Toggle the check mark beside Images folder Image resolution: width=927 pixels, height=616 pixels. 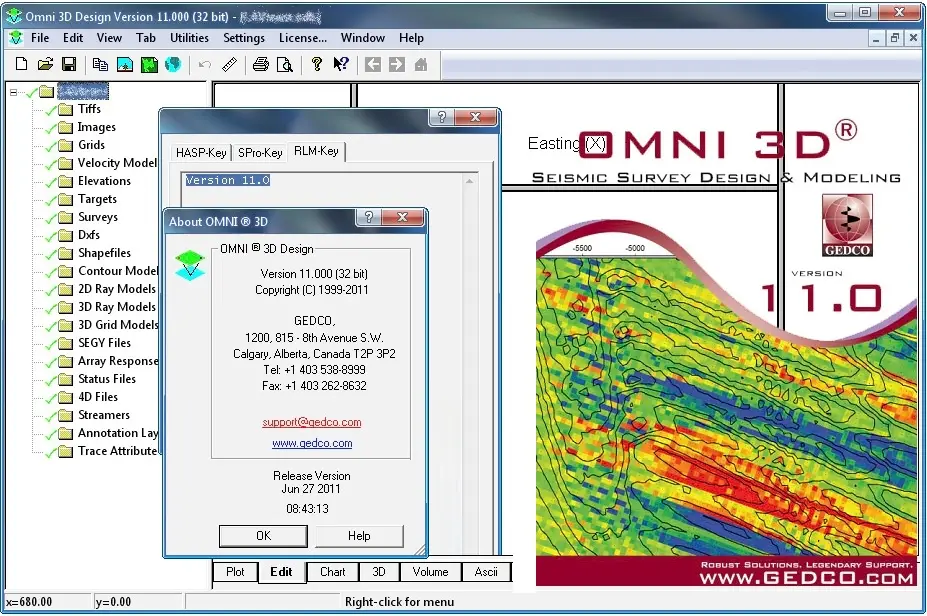[x=51, y=128]
